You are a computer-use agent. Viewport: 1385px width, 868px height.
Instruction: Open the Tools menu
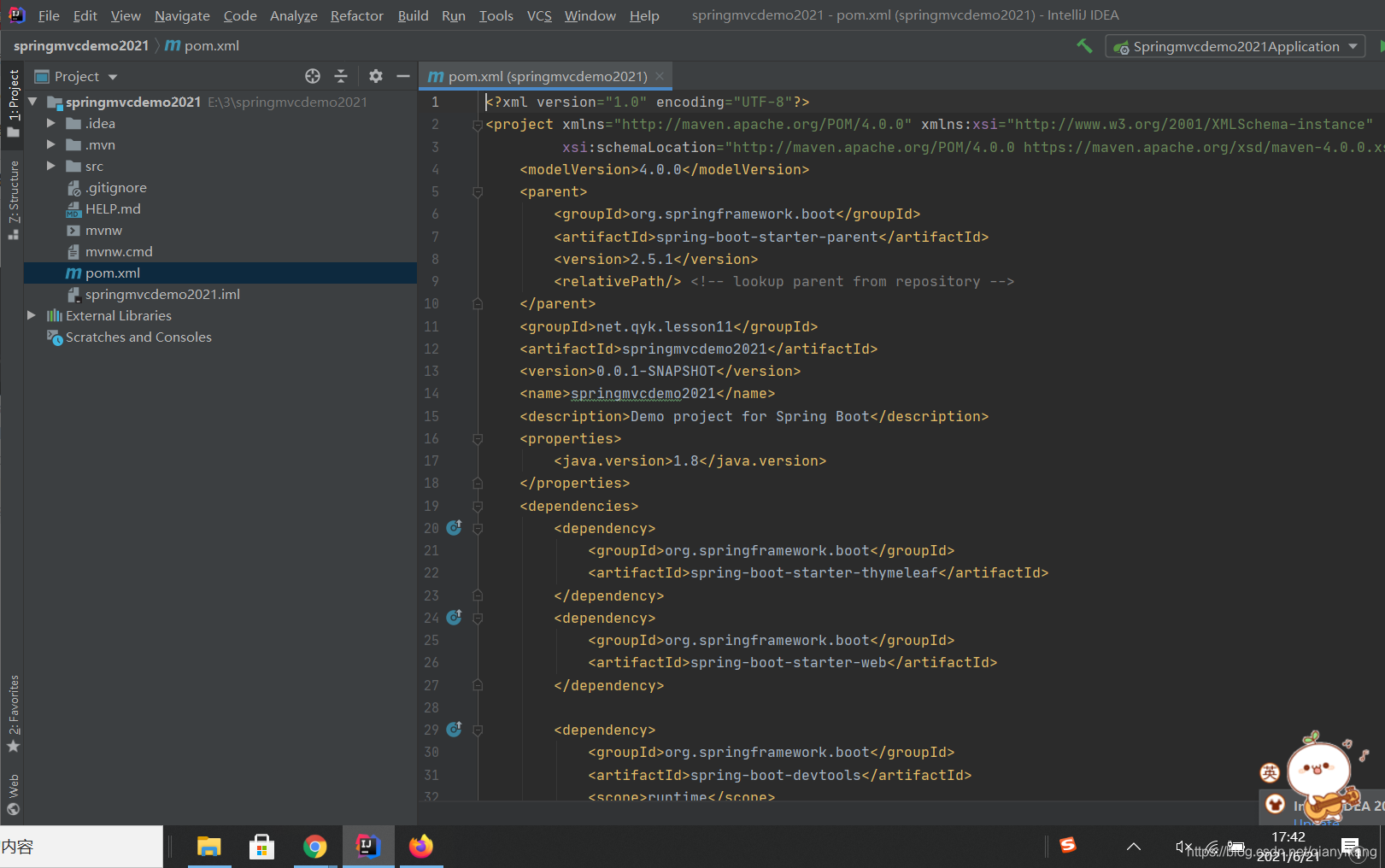(496, 15)
